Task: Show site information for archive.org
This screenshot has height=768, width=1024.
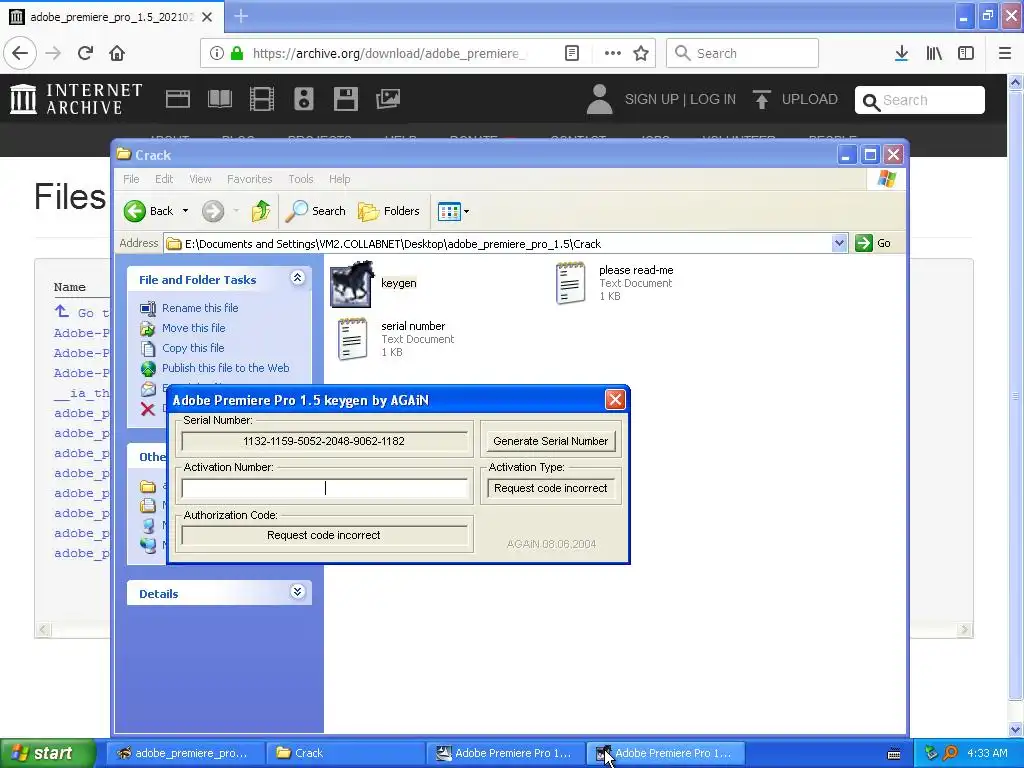Action: 216,53
